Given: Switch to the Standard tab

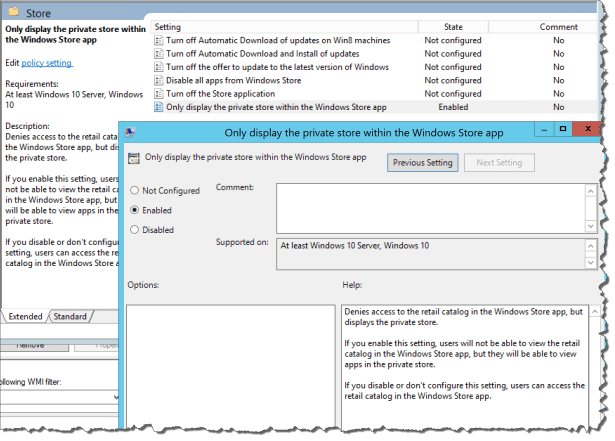Looking at the screenshot, I should (x=70, y=316).
